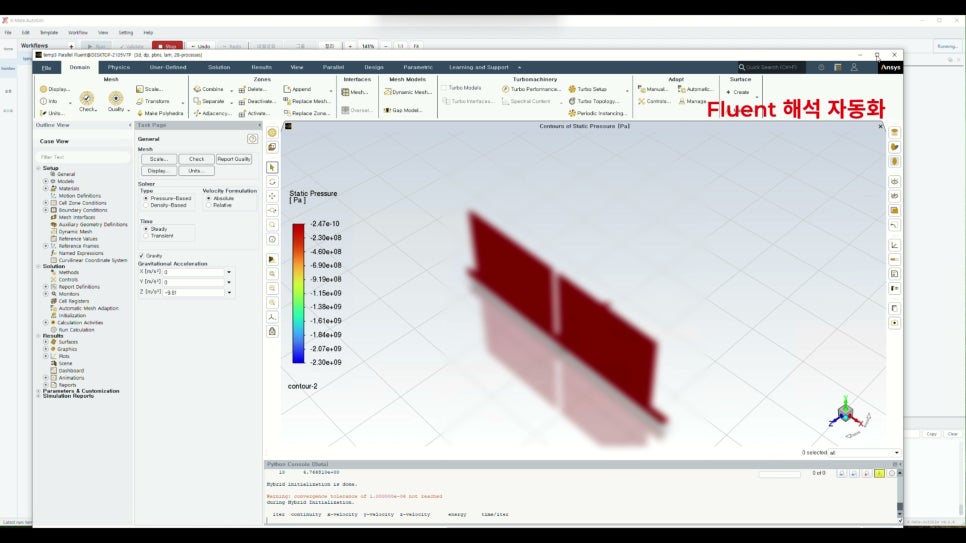Open Replace Mesh tool
The height and width of the screenshot is (543, 966).
tap(306, 101)
